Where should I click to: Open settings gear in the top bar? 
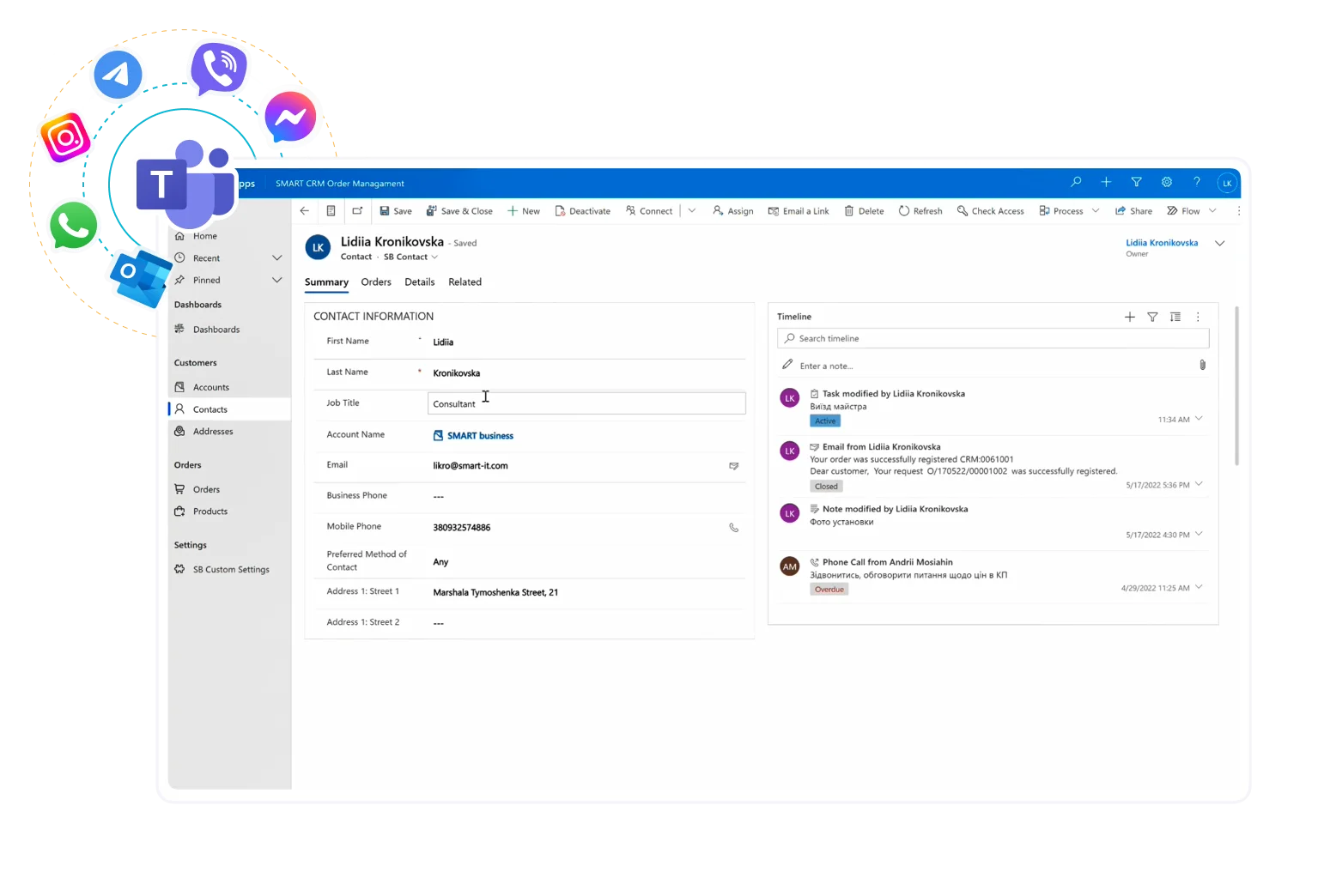(x=1166, y=182)
